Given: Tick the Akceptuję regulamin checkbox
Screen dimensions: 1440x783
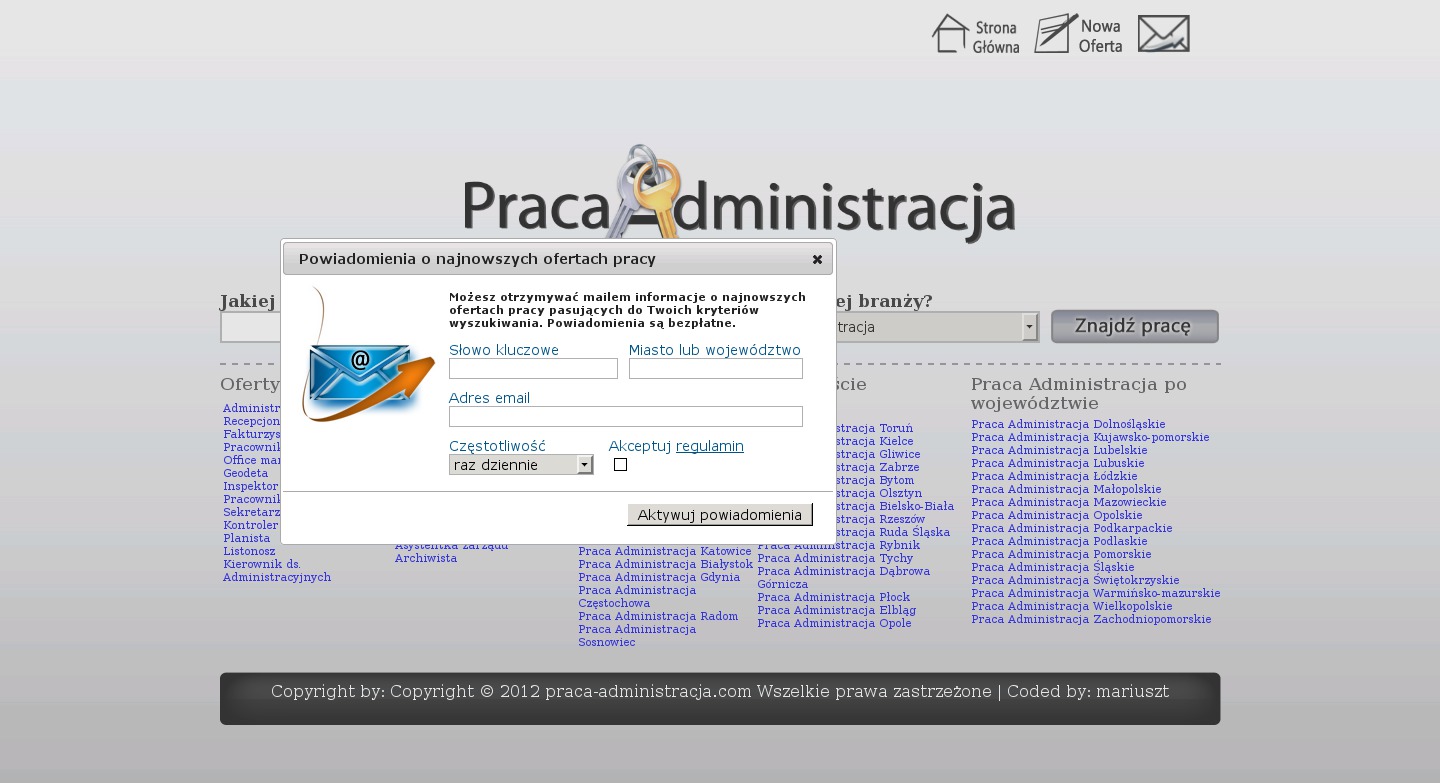Looking at the screenshot, I should click(x=620, y=465).
